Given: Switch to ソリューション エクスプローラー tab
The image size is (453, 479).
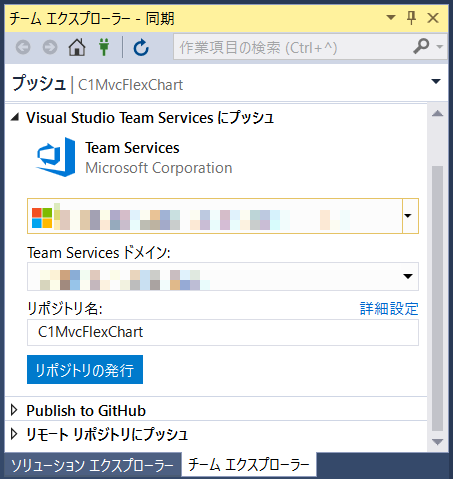Looking at the screenshot, I should [92, 465].
